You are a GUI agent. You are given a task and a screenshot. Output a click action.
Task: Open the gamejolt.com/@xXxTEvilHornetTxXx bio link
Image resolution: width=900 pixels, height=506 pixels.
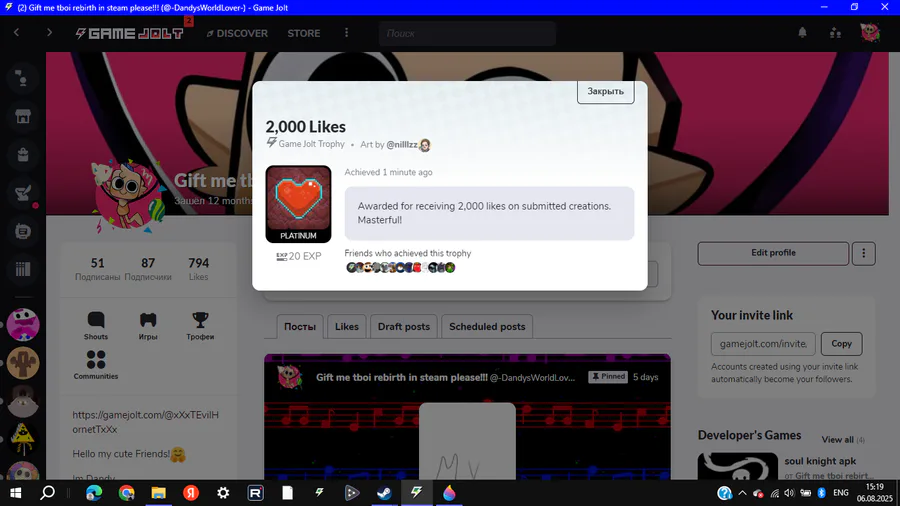pyautogui.click(x=145, y=422)
